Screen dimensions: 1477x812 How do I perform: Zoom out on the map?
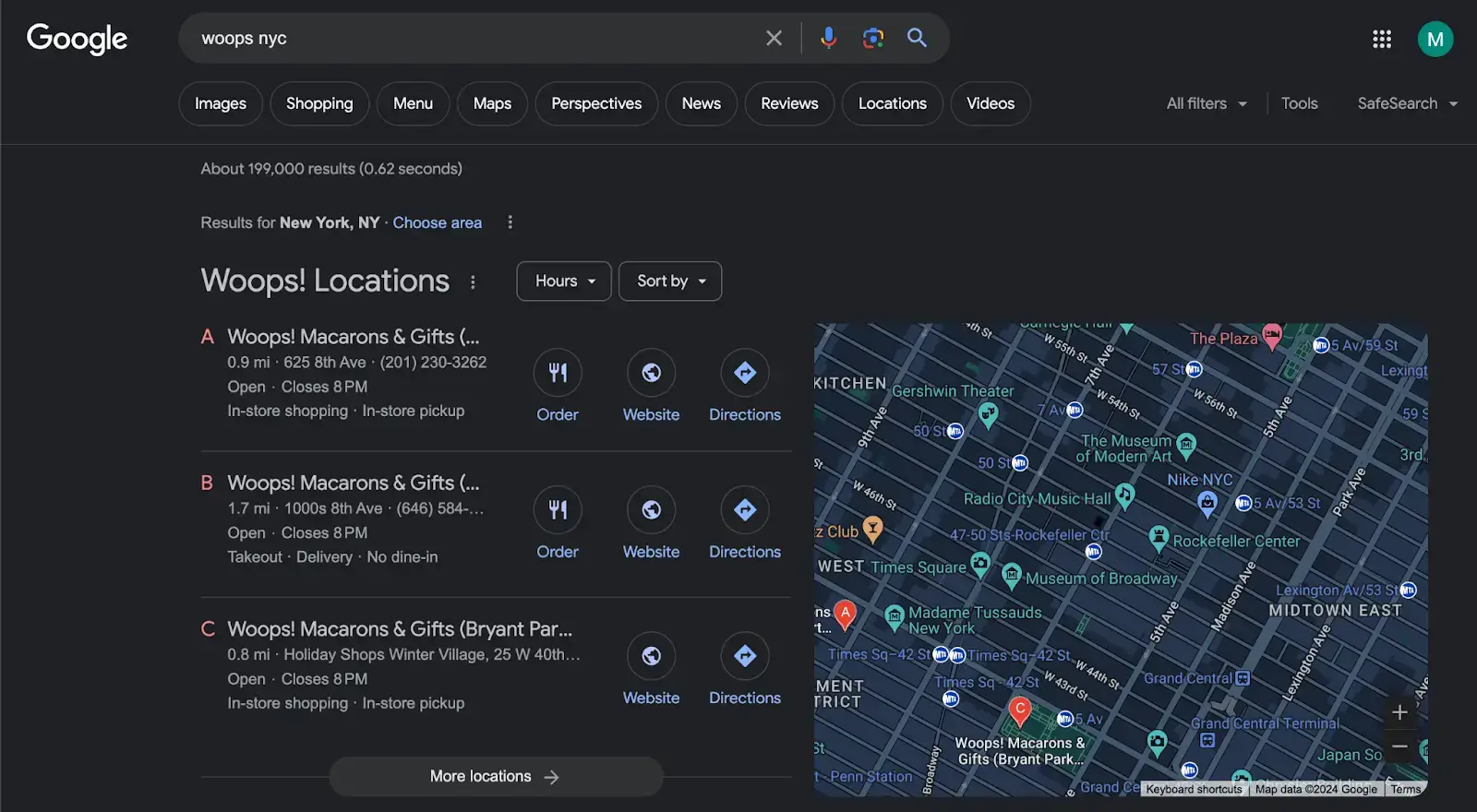point(1399,746)
